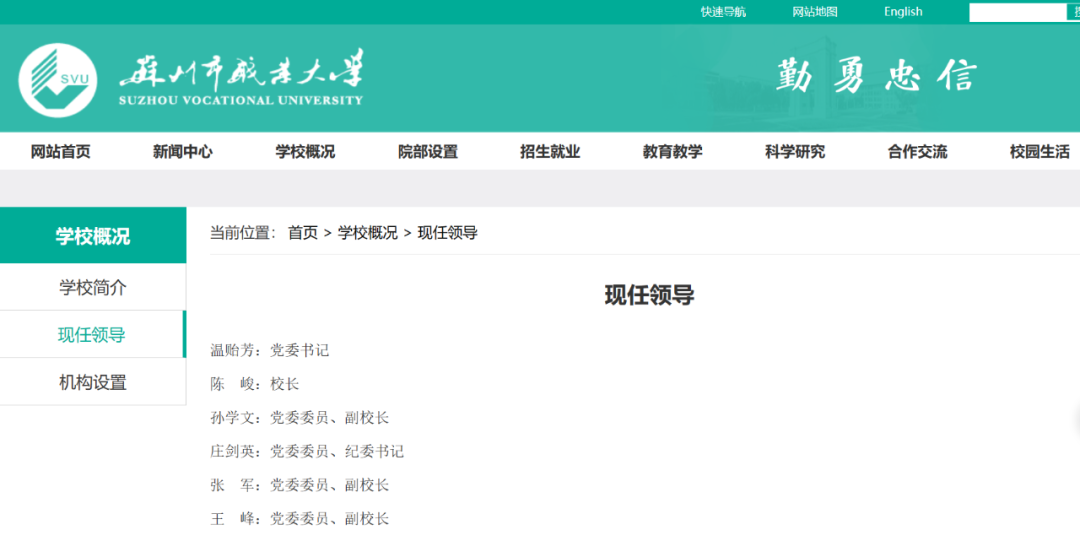
Task: Open the 新闻中心 menu item
Action: click(183, 152)
